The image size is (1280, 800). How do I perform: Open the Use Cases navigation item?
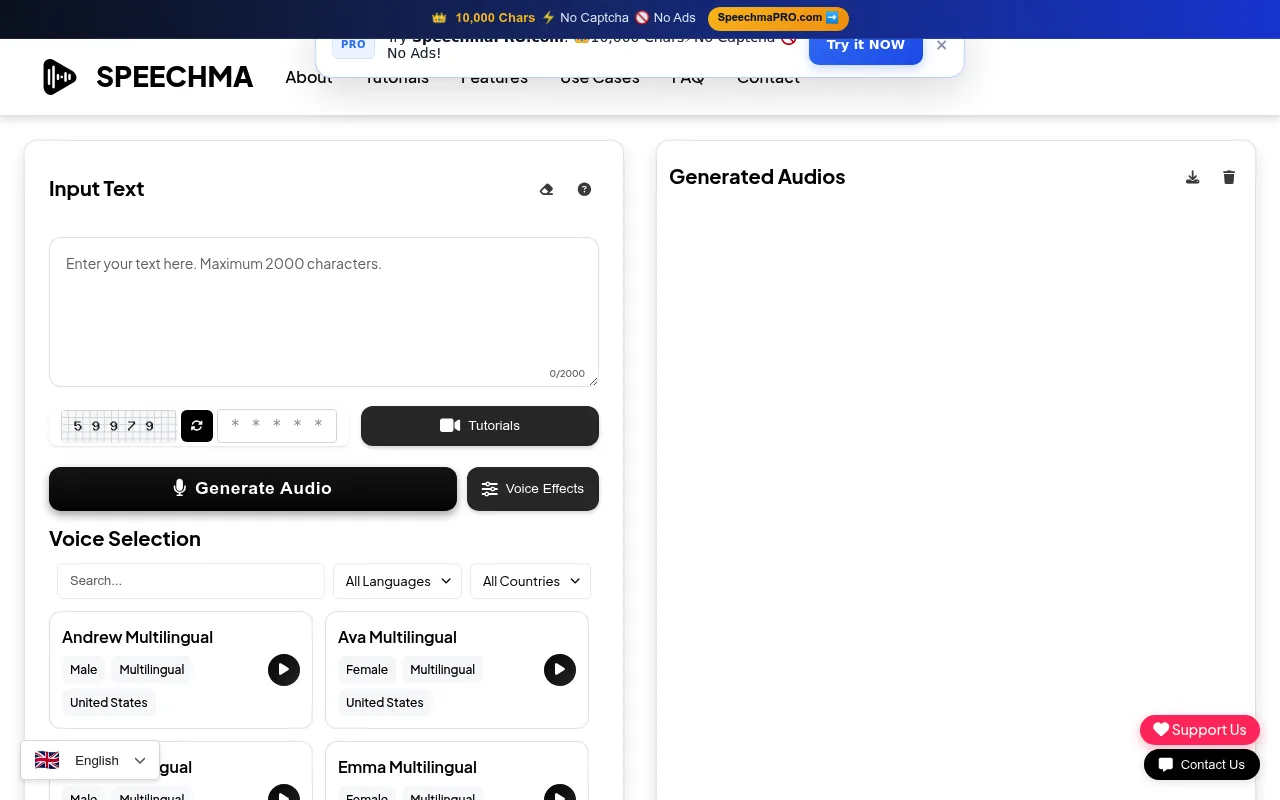pos(600,77)
